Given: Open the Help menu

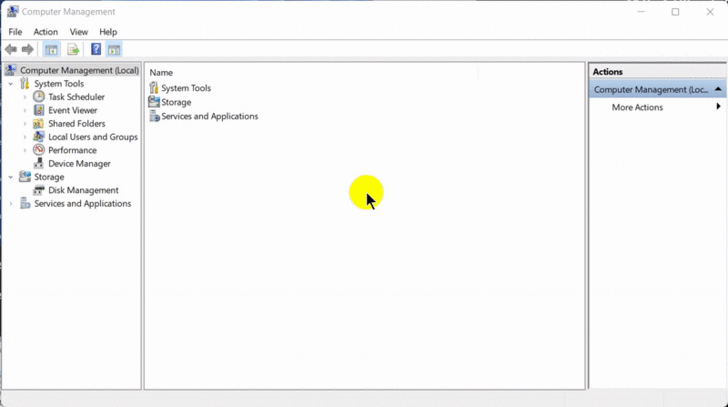Looking at the screenshot, I should [108, 32].
